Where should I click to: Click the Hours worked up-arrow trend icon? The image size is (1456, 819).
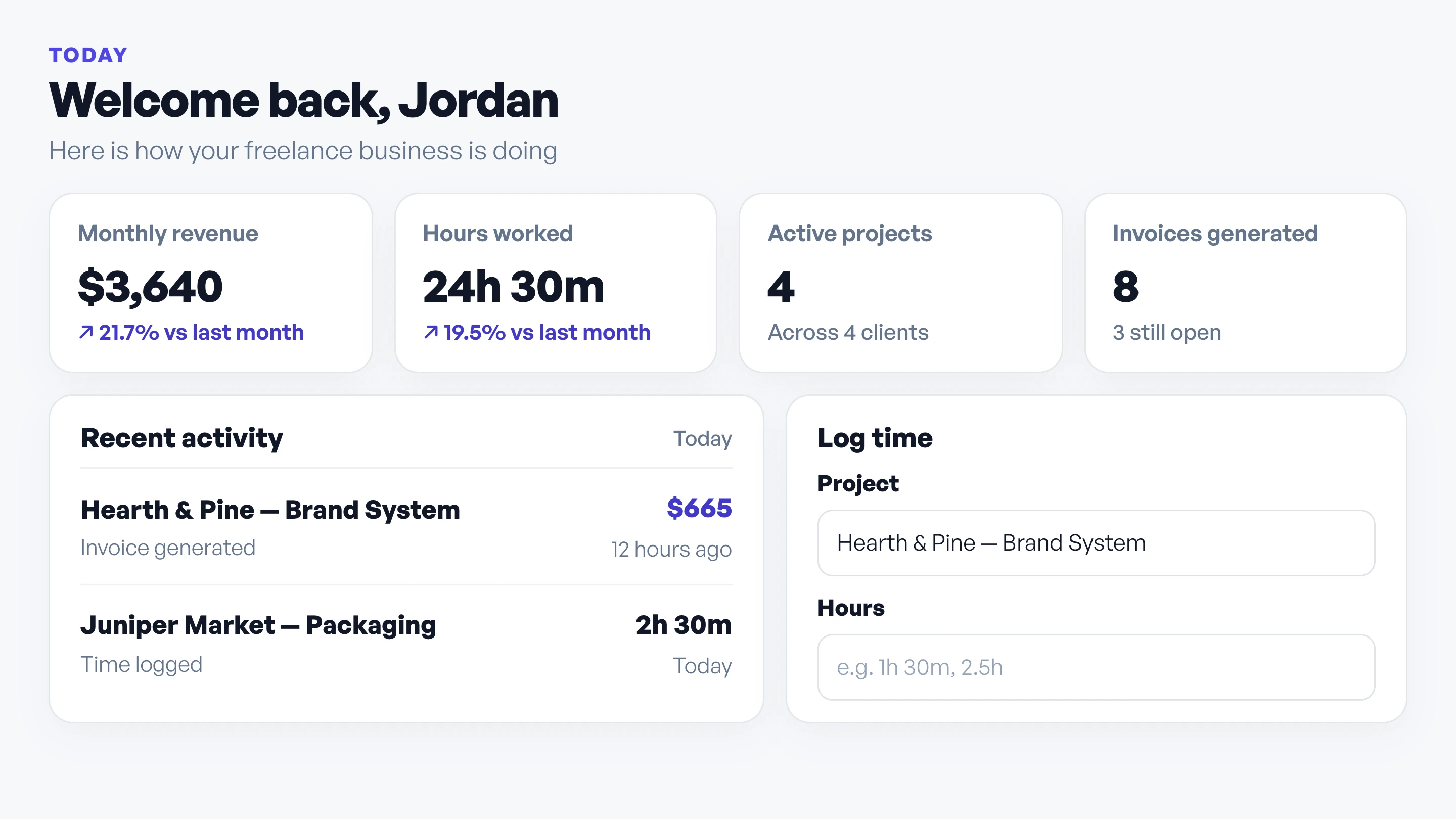click(431, 332)
